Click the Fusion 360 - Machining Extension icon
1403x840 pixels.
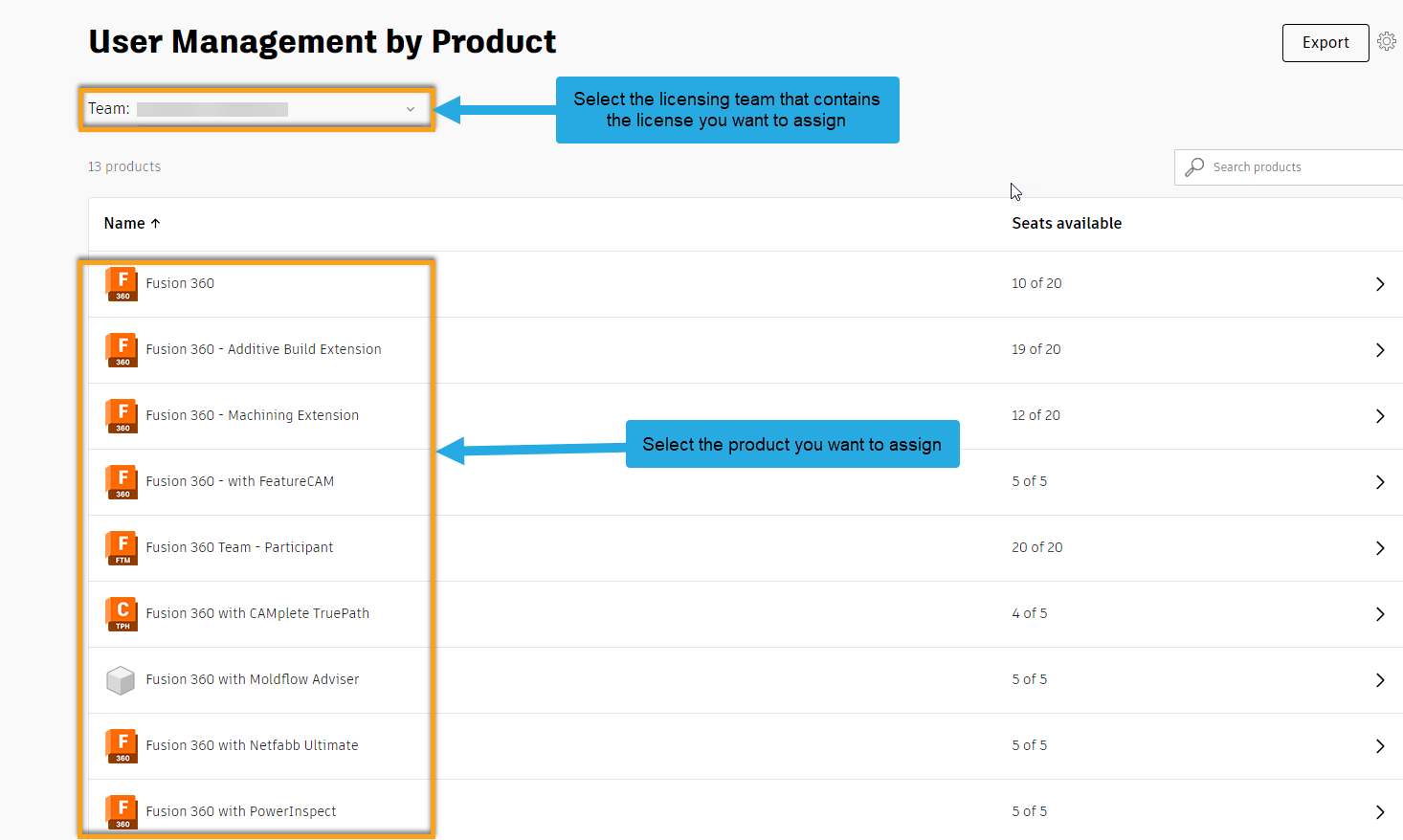pyautogui.click(x=121, y=415)
